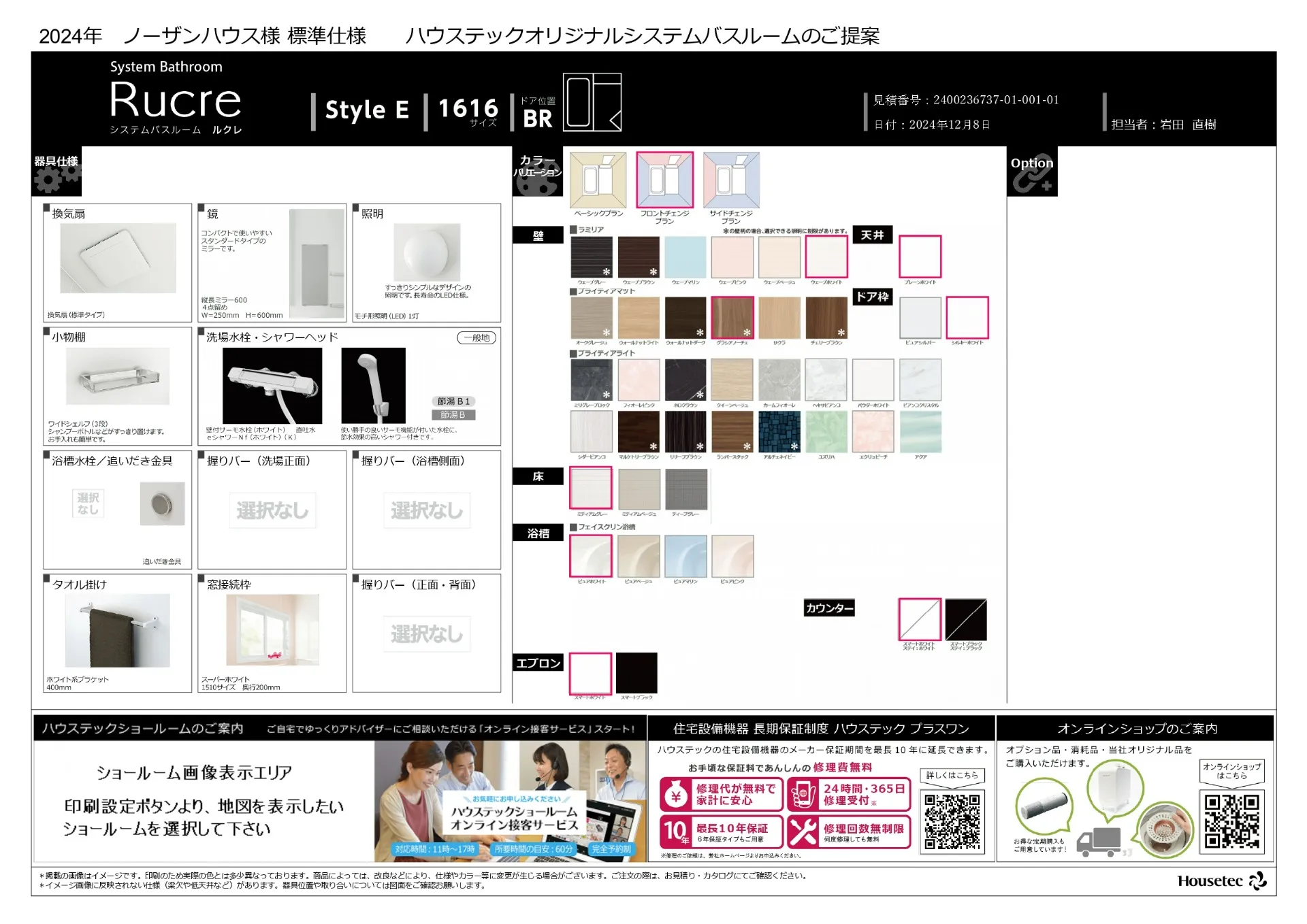Select the サイドチェンジプラン thumbnail
This screenshot has width=1307, height=924.
coord(731,180)
